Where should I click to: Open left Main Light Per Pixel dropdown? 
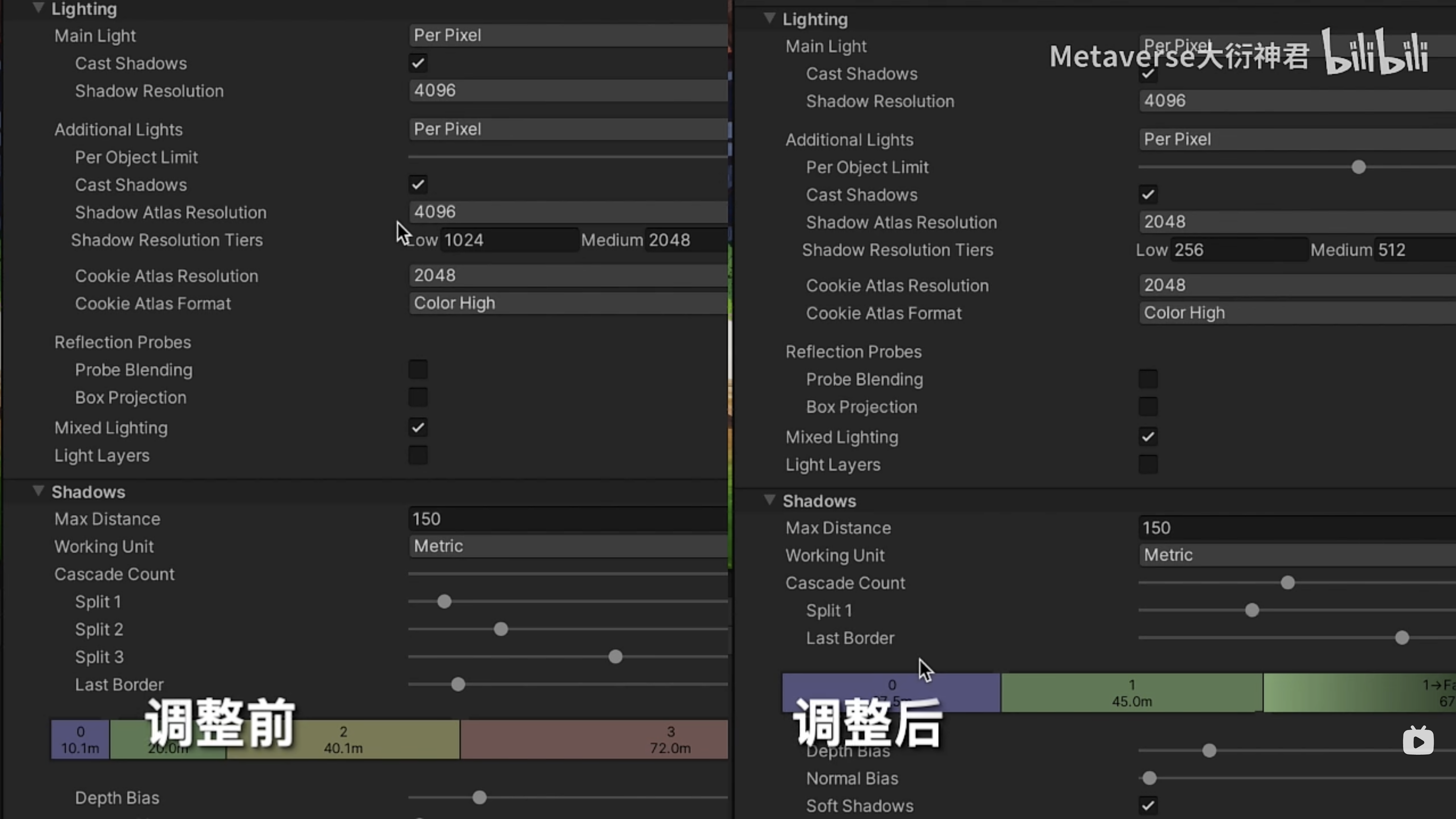(568, 35)
